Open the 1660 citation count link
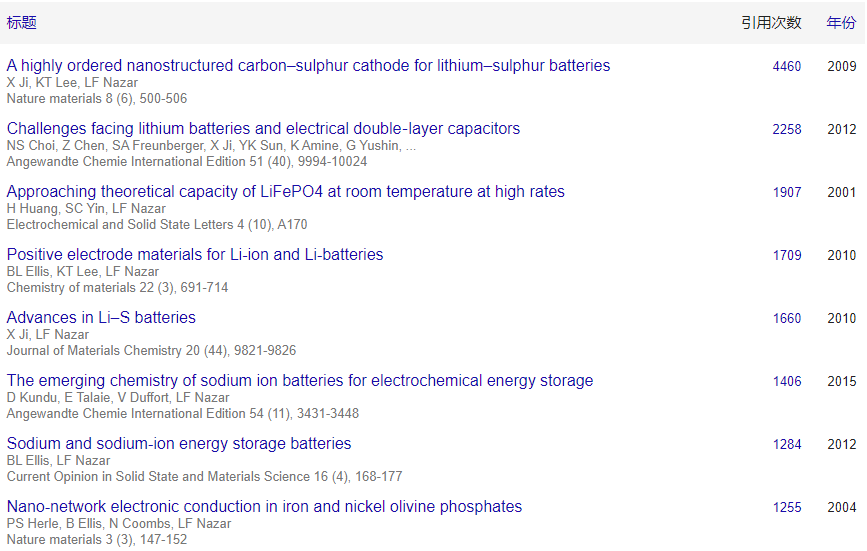The height and width of the screenshot is (551, 867). pos(787,318)
